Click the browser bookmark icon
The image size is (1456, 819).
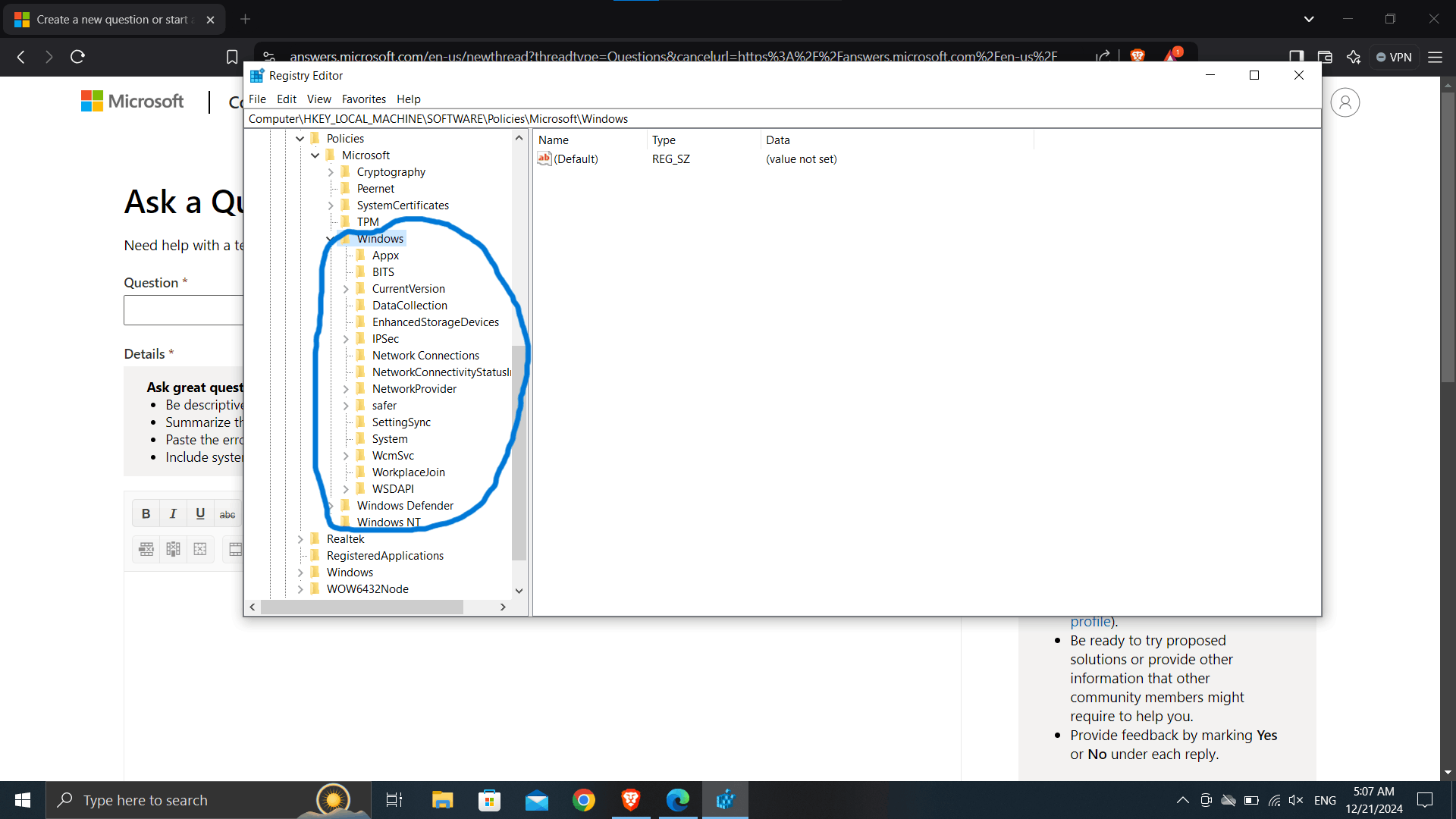click(232, 57)
